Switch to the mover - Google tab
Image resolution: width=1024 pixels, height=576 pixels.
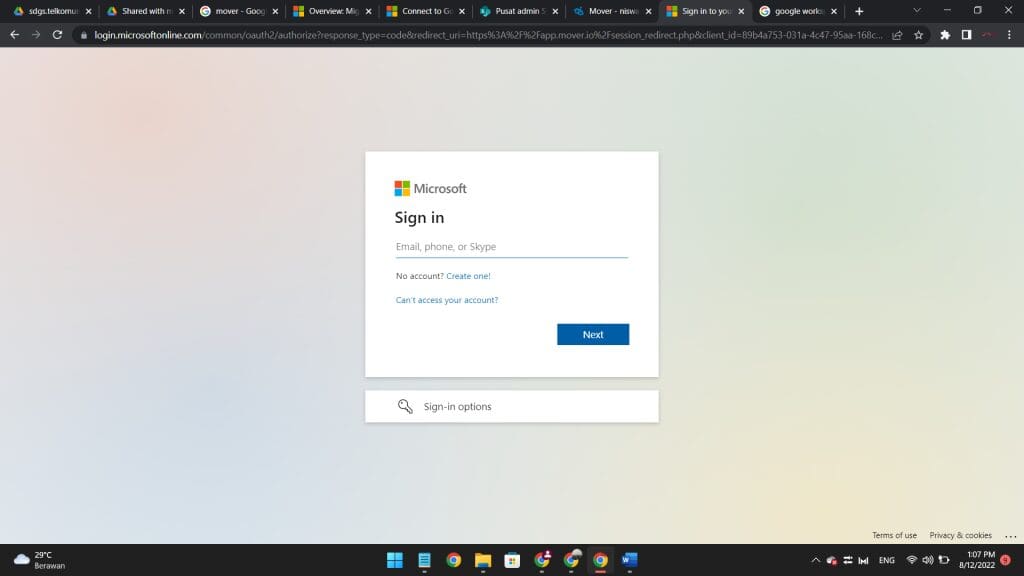[238, 11]
